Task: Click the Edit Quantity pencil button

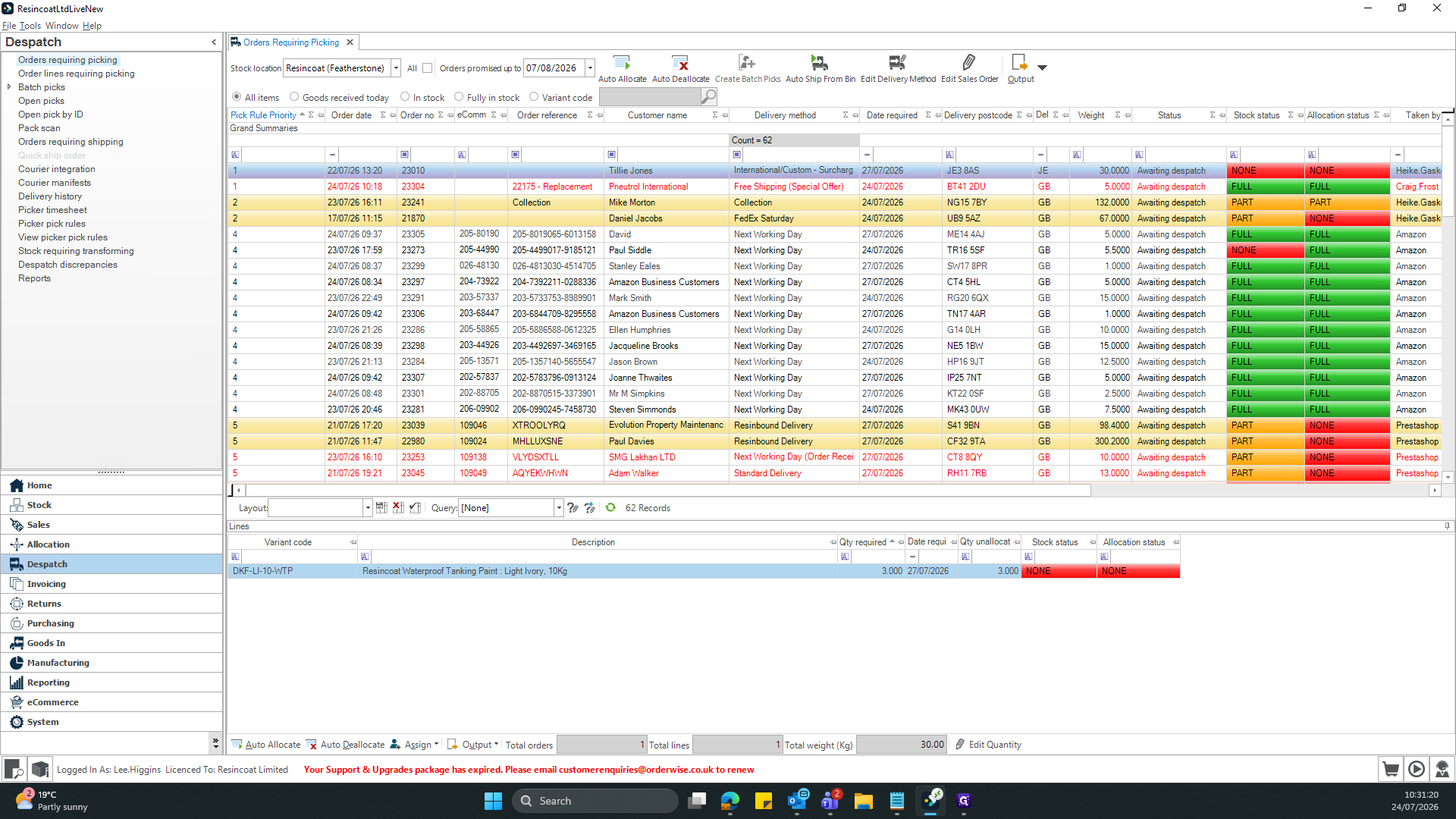Action: [x=988, y=745]
